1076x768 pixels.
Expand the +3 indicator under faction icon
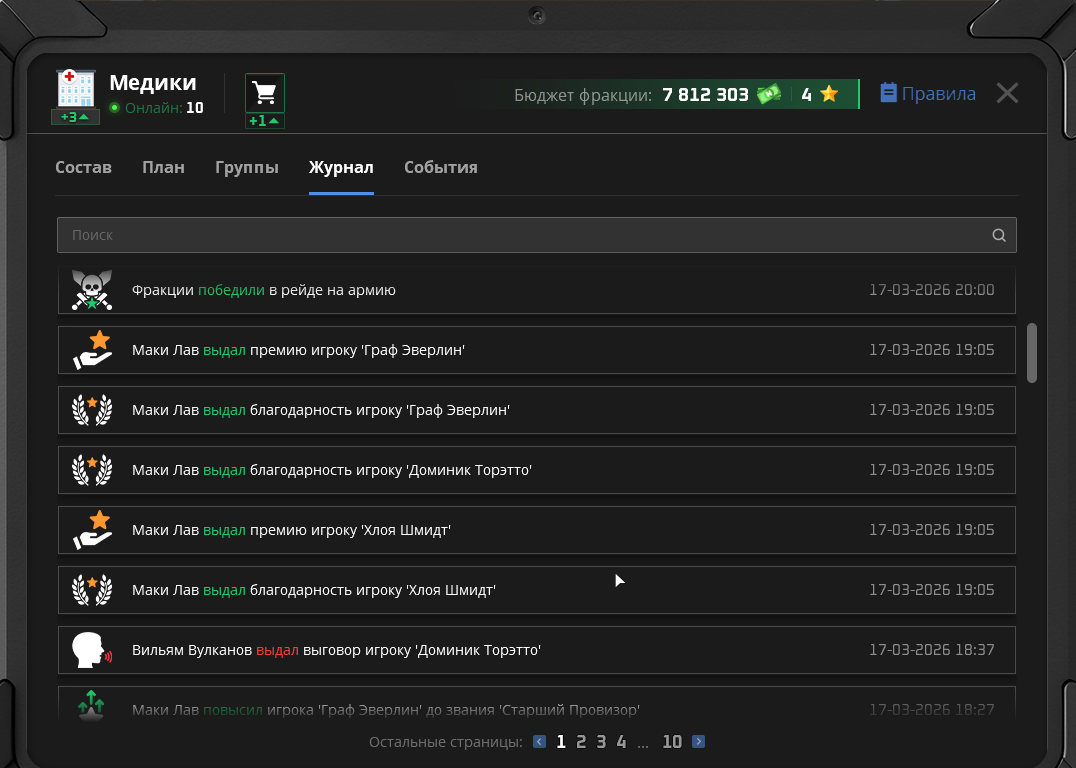pos(76,117)
